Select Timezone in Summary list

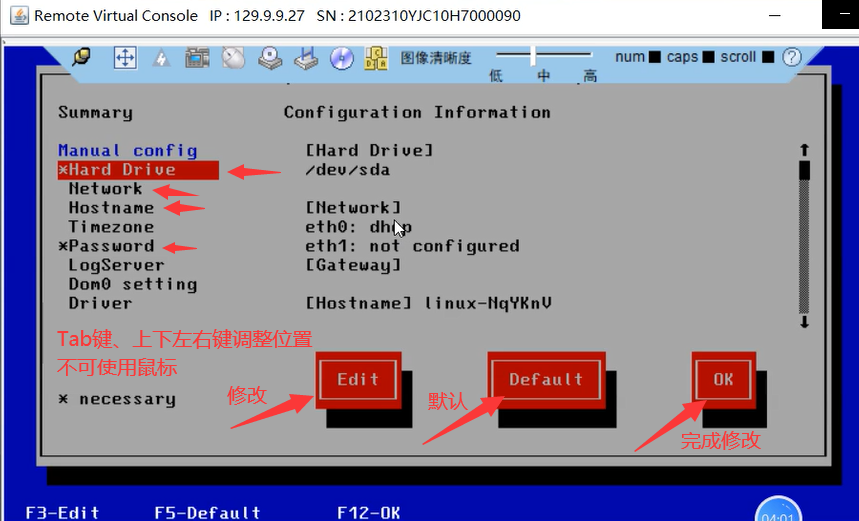coord(111,227)
